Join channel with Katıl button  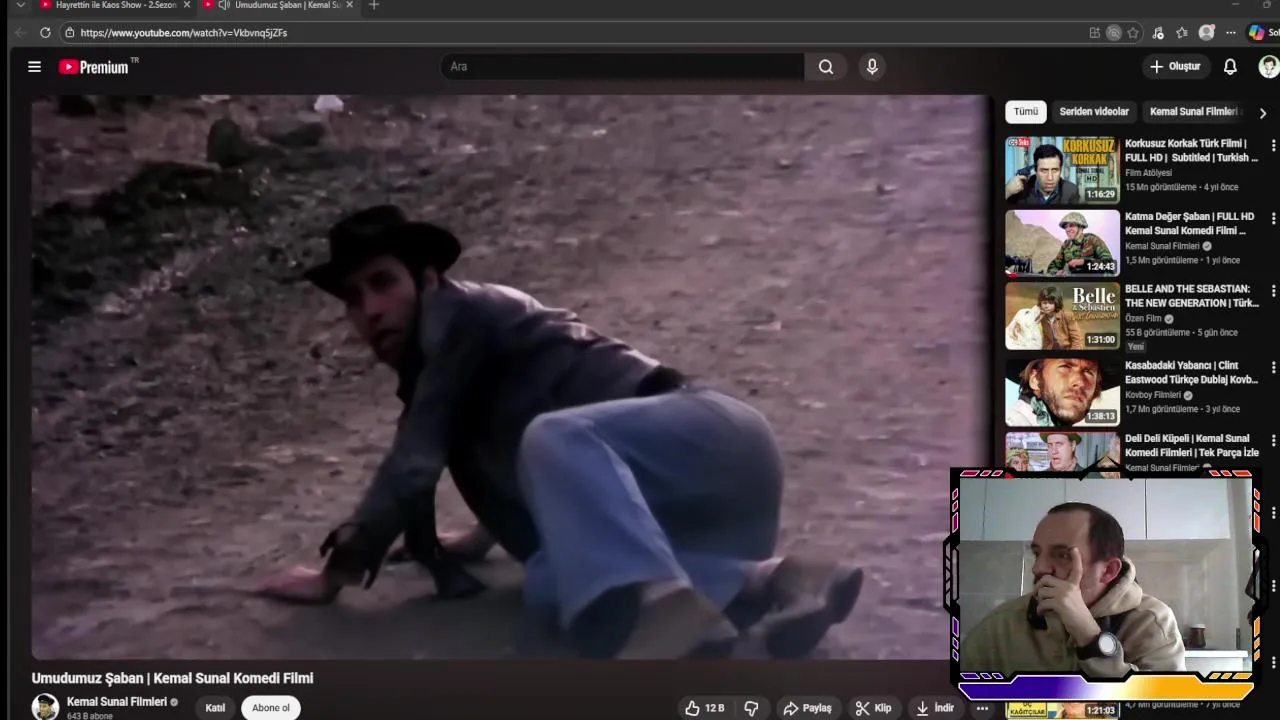coord(215,707)
